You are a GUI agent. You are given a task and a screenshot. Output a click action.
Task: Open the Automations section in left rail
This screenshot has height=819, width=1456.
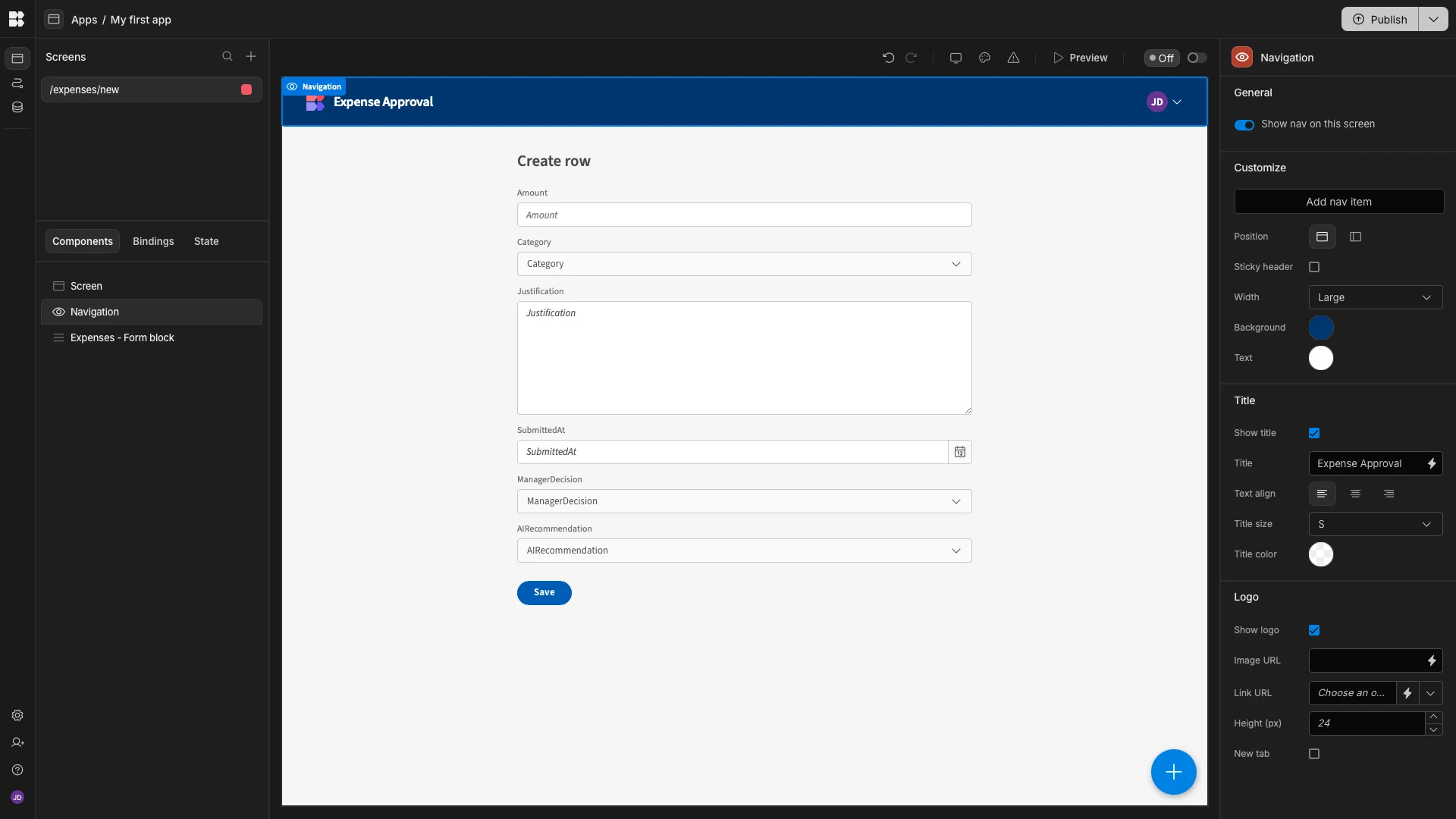pos(17,83)
